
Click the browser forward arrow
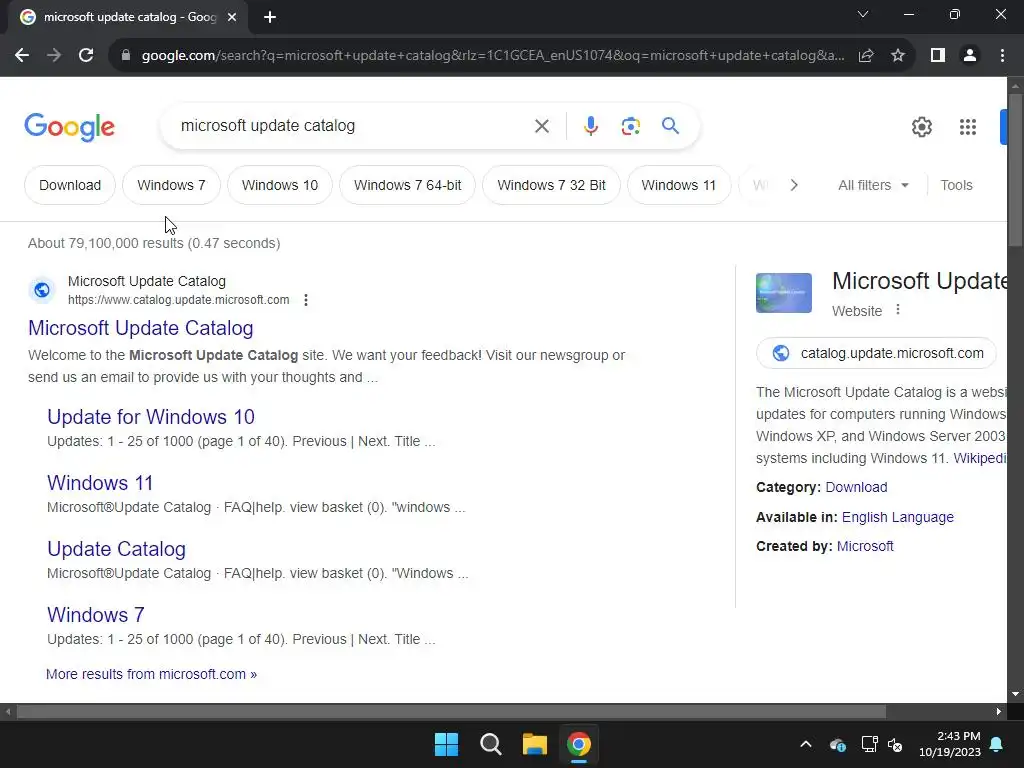point(54,56)
